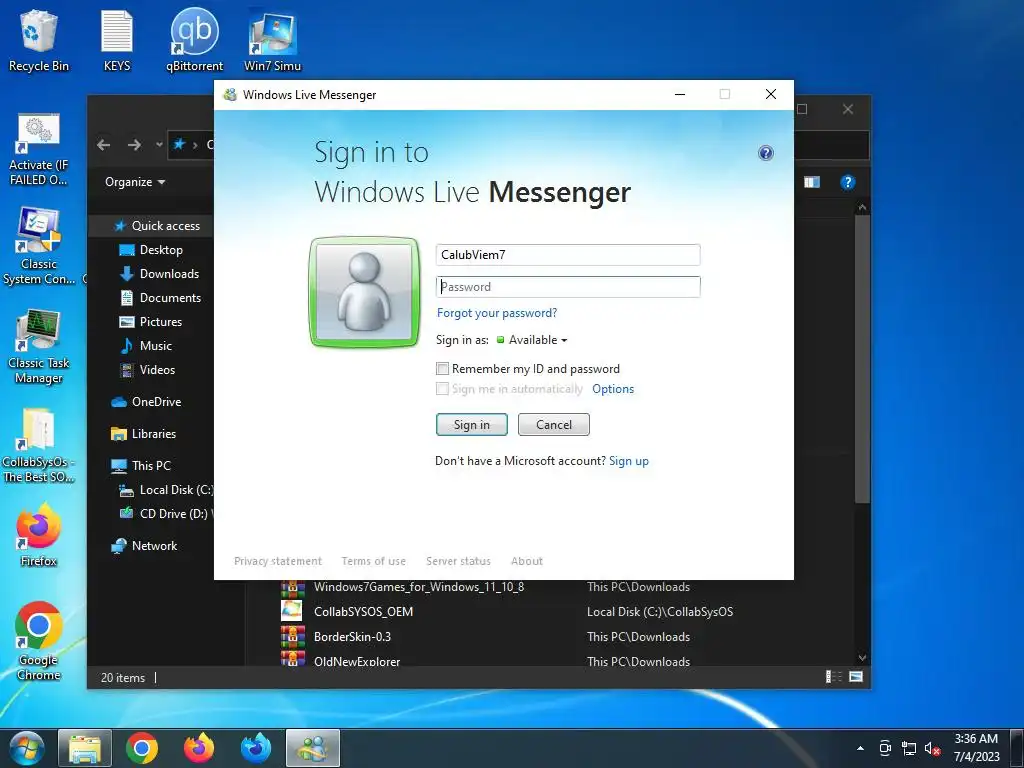Select Libraries in Explorer sidebar
Screen dimensions: 1024x768
point(144,434)
